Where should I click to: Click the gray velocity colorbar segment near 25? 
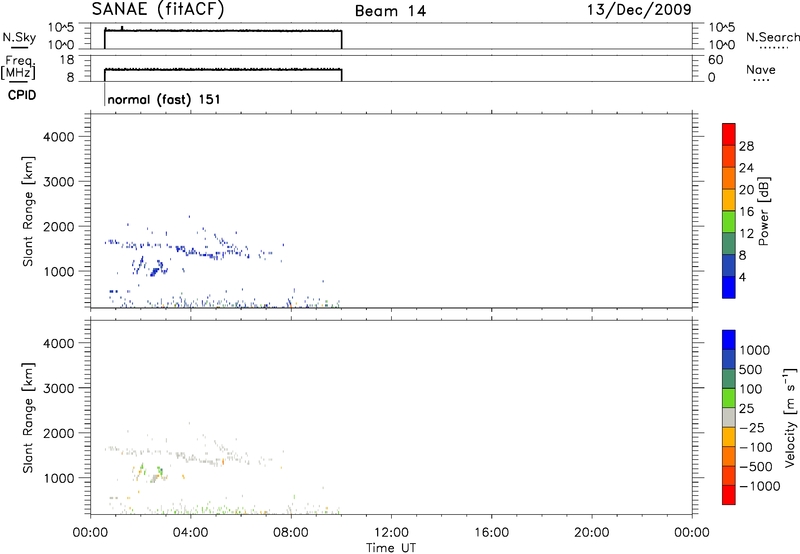(729, 417)
